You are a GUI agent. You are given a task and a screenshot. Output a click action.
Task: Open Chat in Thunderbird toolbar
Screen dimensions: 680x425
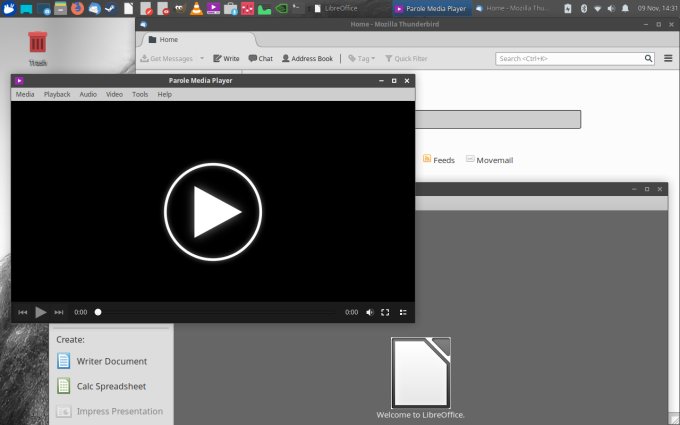[x=260, y=59]
